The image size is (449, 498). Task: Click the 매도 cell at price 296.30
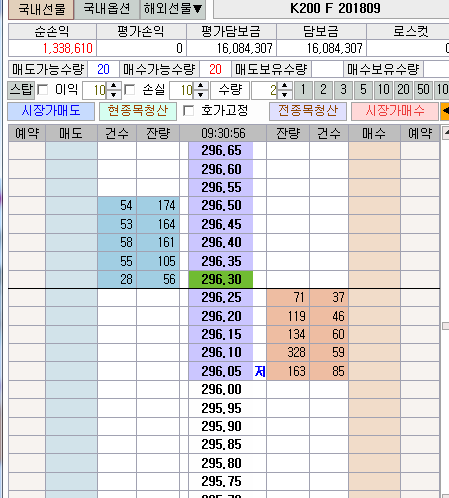pyautogui.click(x=71, y=279)
